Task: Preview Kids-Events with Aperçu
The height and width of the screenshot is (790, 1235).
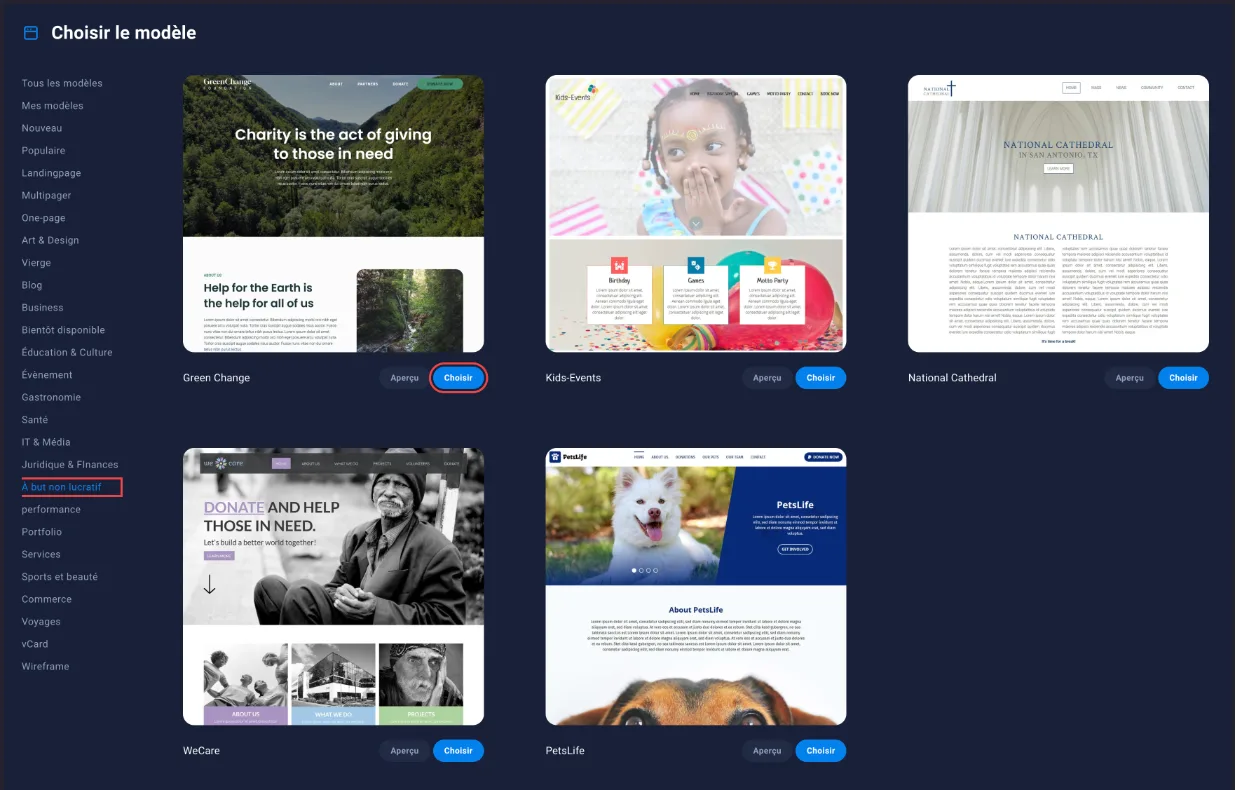Action: [767, 378]
